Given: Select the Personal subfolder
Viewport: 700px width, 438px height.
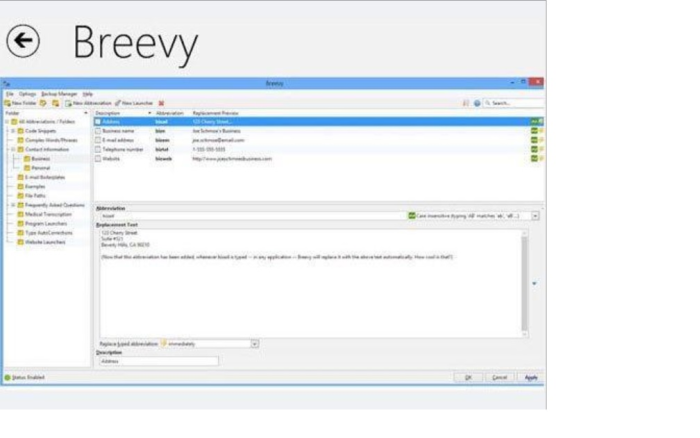Looking at the screenshot, I should click(41, 168).
